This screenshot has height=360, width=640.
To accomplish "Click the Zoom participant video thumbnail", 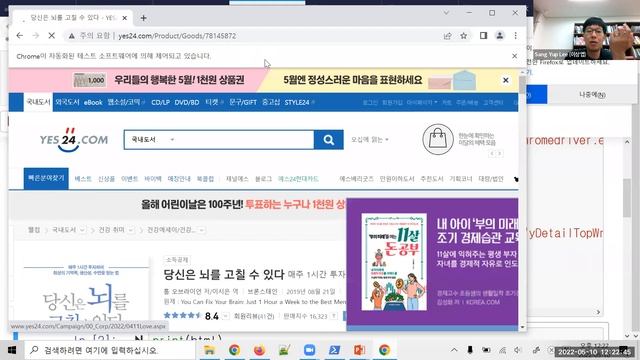I will [x=587, y=30].
